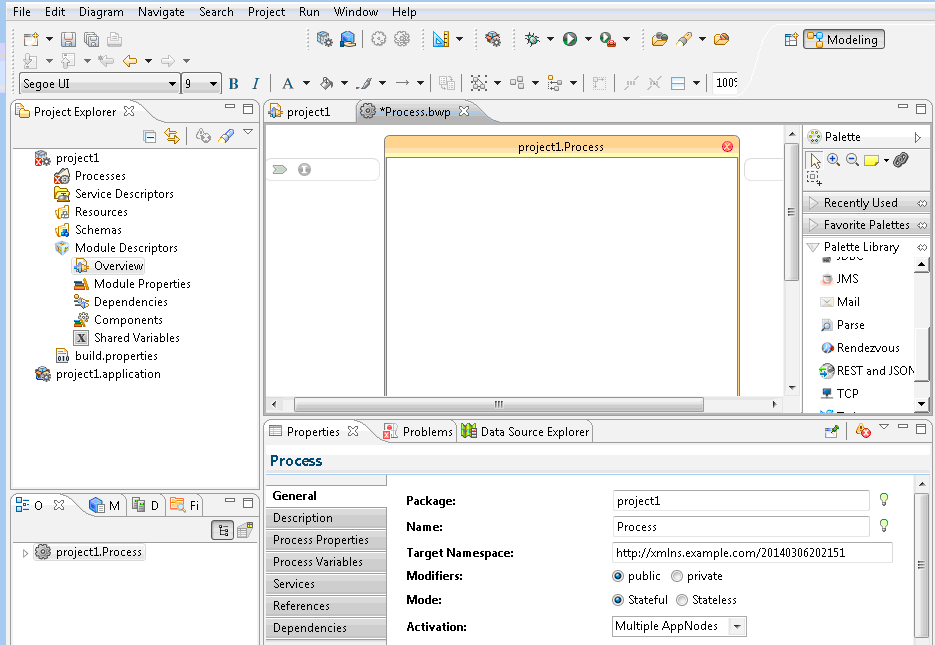Expand project1.Process in outline tree

(25, 552)
